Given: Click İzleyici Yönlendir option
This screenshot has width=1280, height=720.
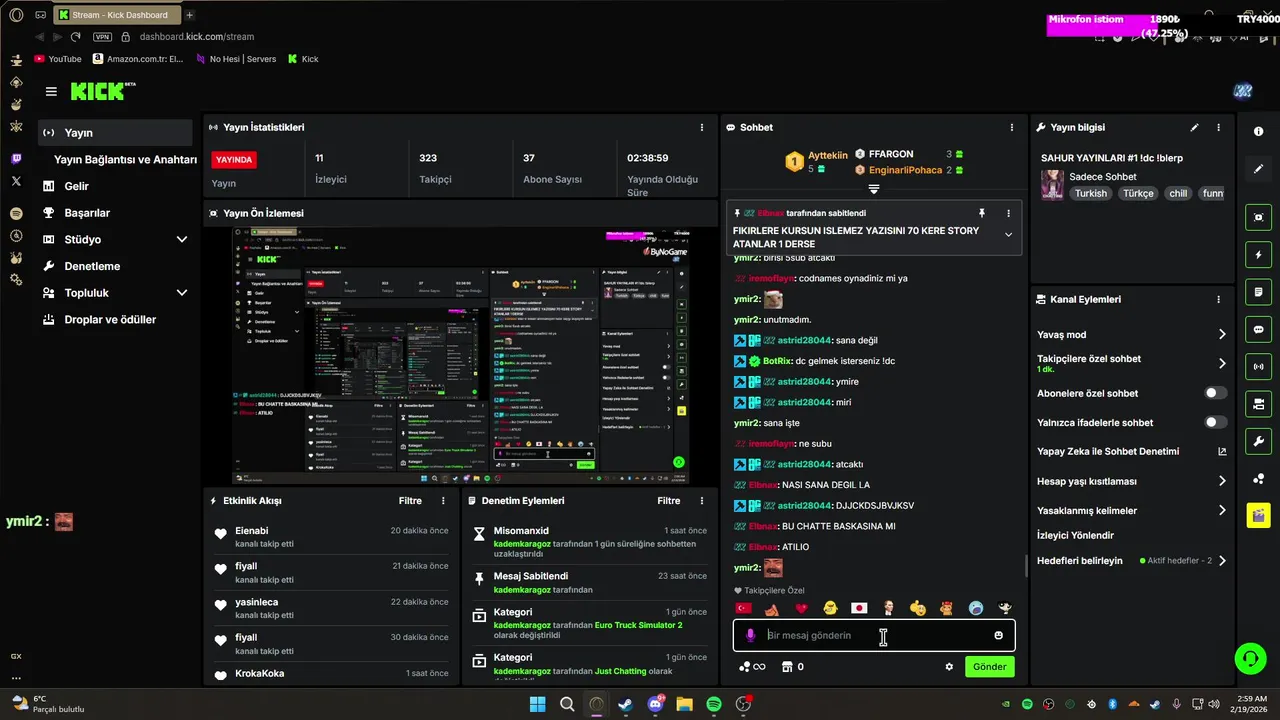Looking at the screenshot, I should 1075,535.
